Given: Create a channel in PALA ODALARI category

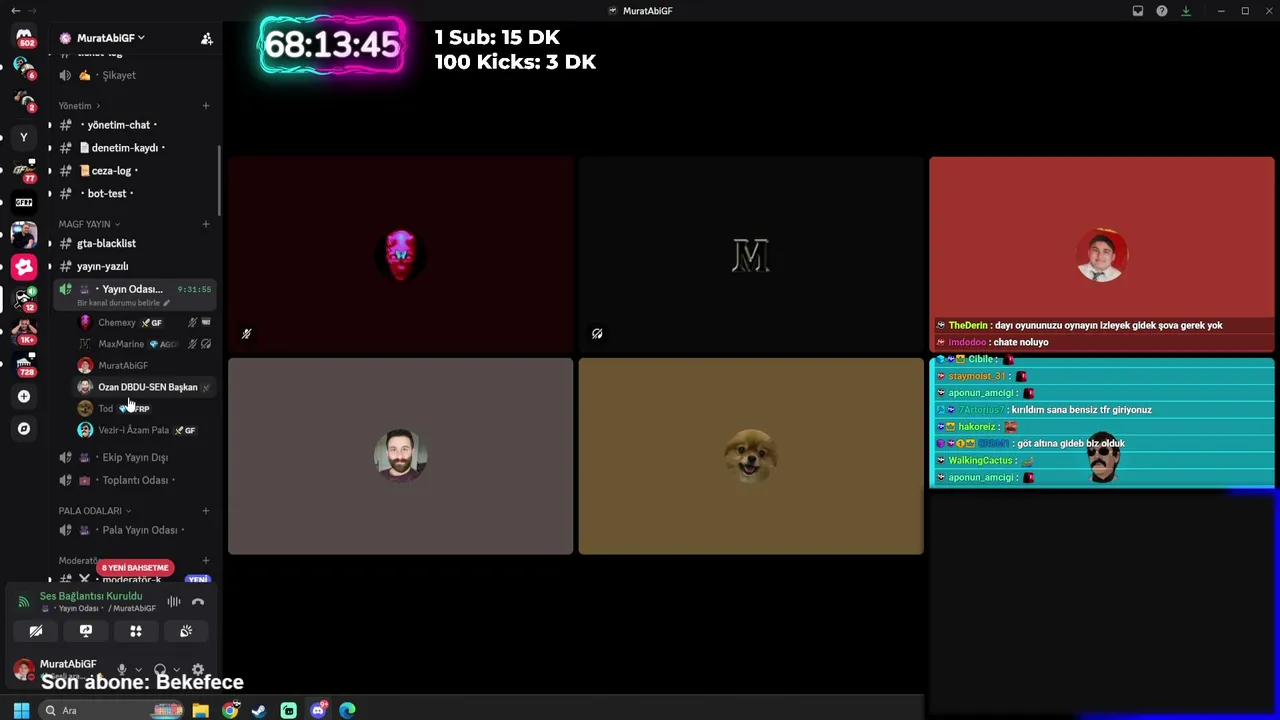Looking at the screenshot, I should (206, 510).
